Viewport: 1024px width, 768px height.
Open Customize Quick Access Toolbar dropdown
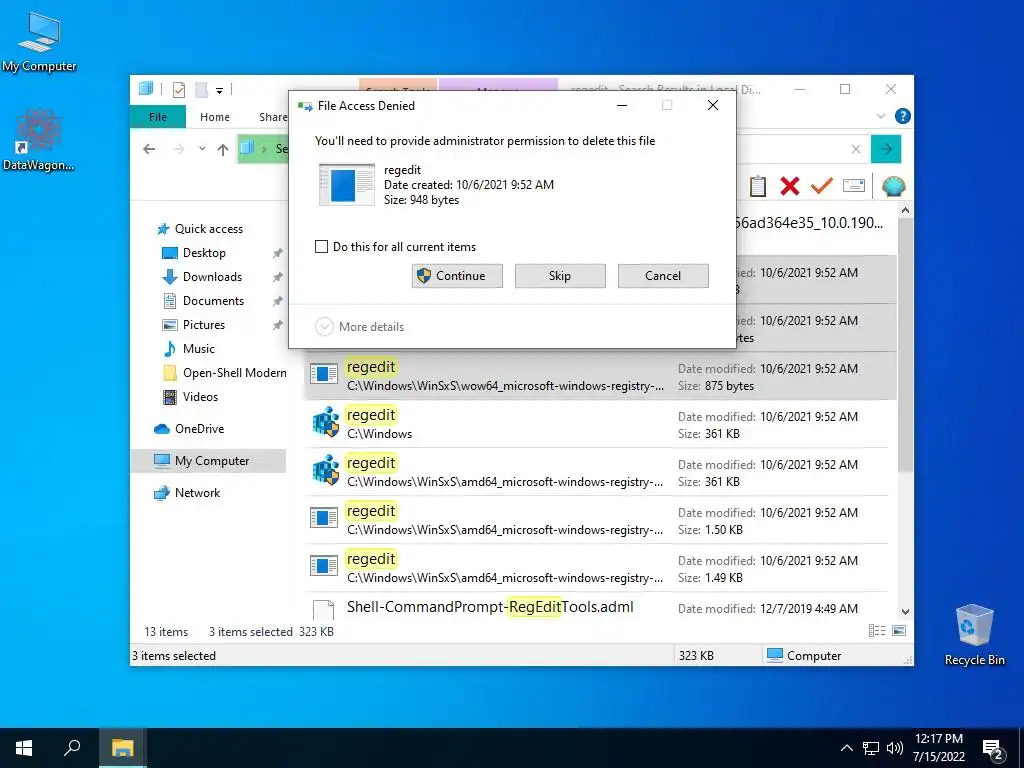(219, 90)
